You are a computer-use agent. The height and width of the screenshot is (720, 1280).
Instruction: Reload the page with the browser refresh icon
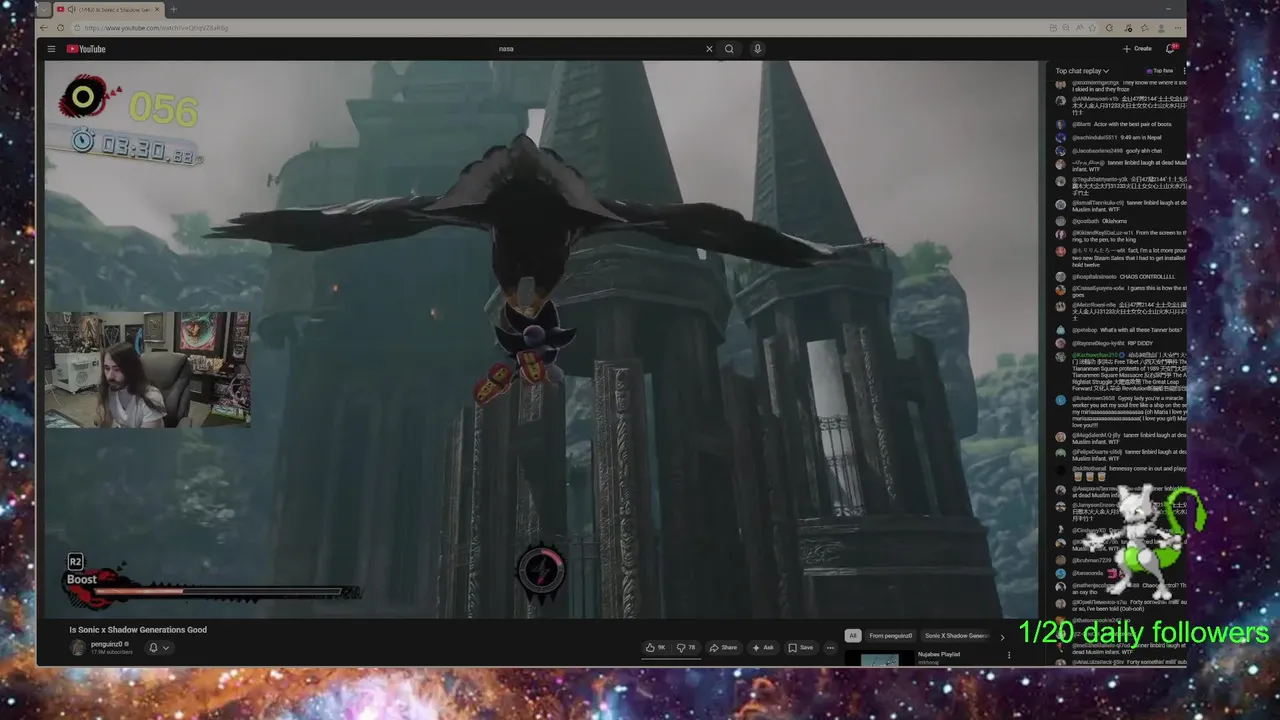pyautogui.click(x=60, y=28)
